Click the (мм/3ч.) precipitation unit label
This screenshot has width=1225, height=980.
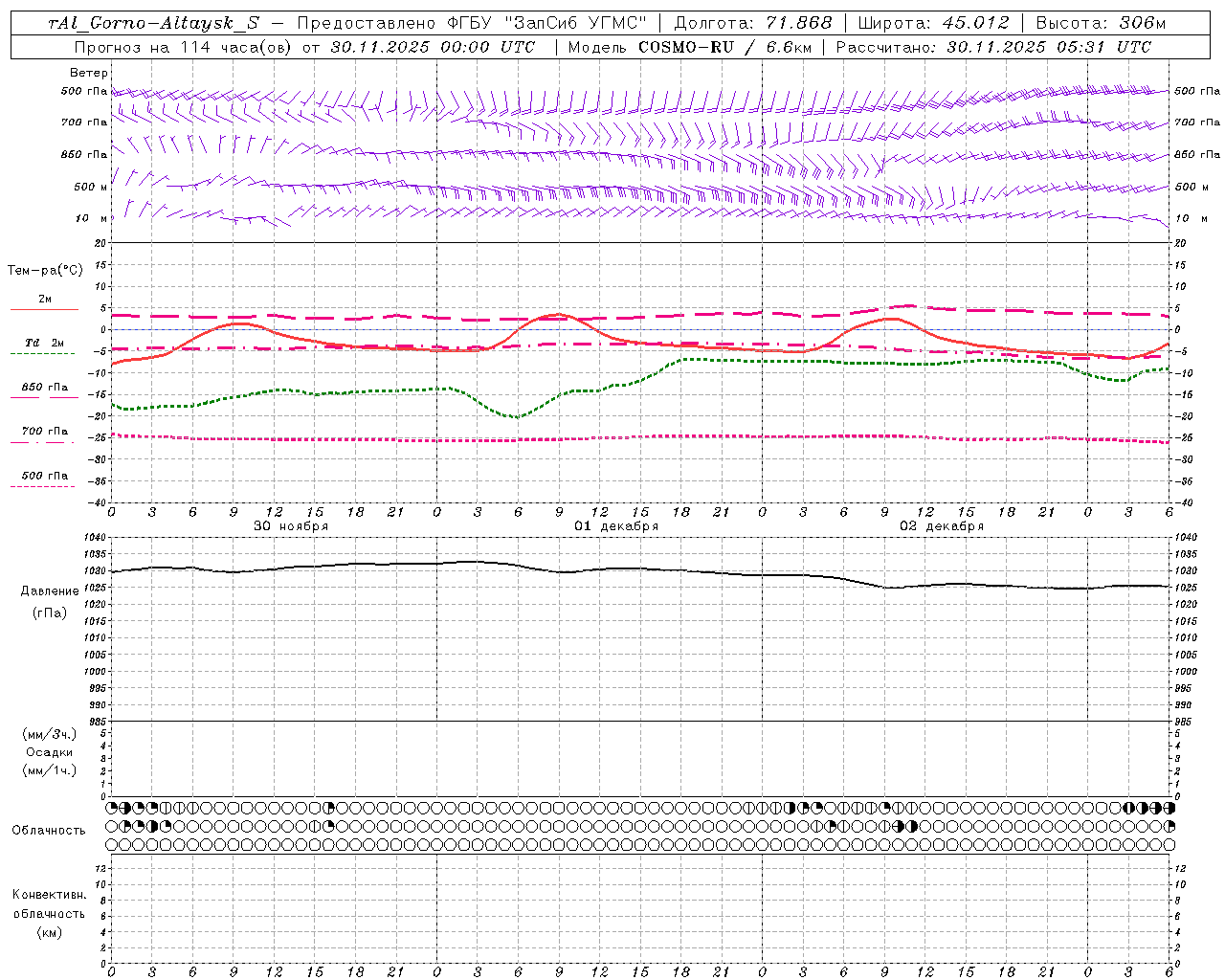[x=50, y=734]
